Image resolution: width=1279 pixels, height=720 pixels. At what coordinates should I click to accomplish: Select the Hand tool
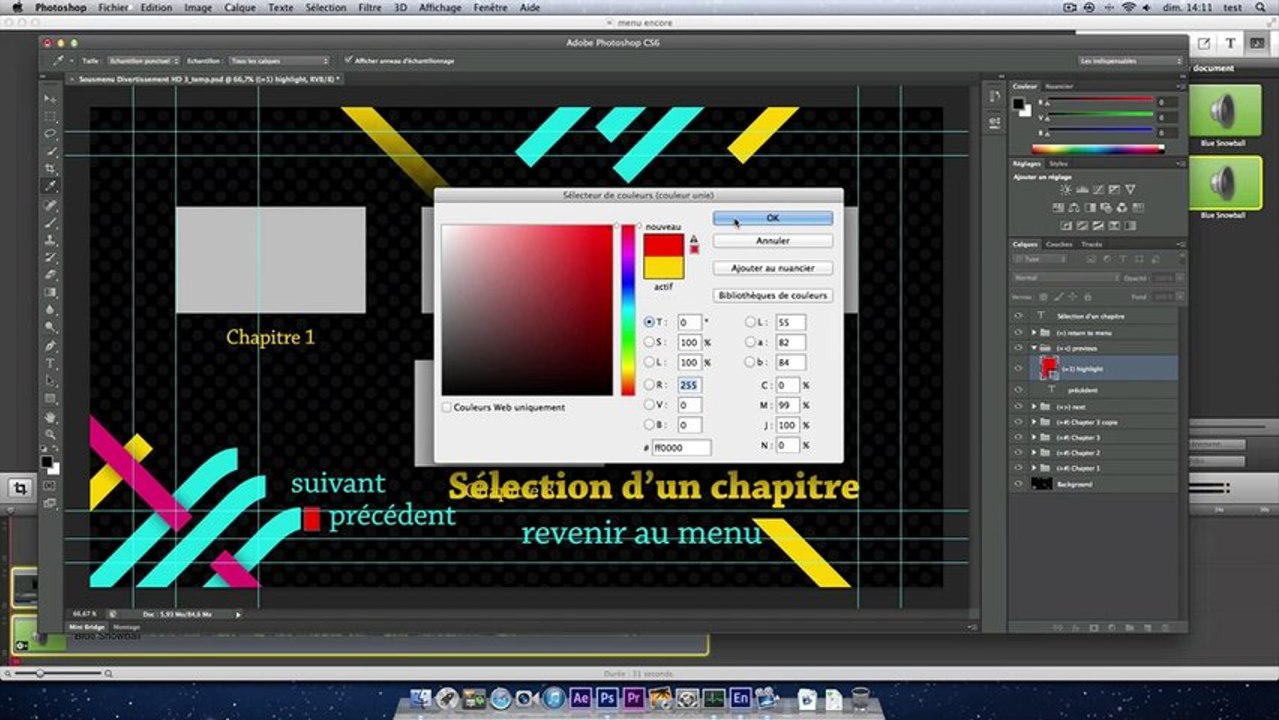pyautogui.click(x=50, y=417)
